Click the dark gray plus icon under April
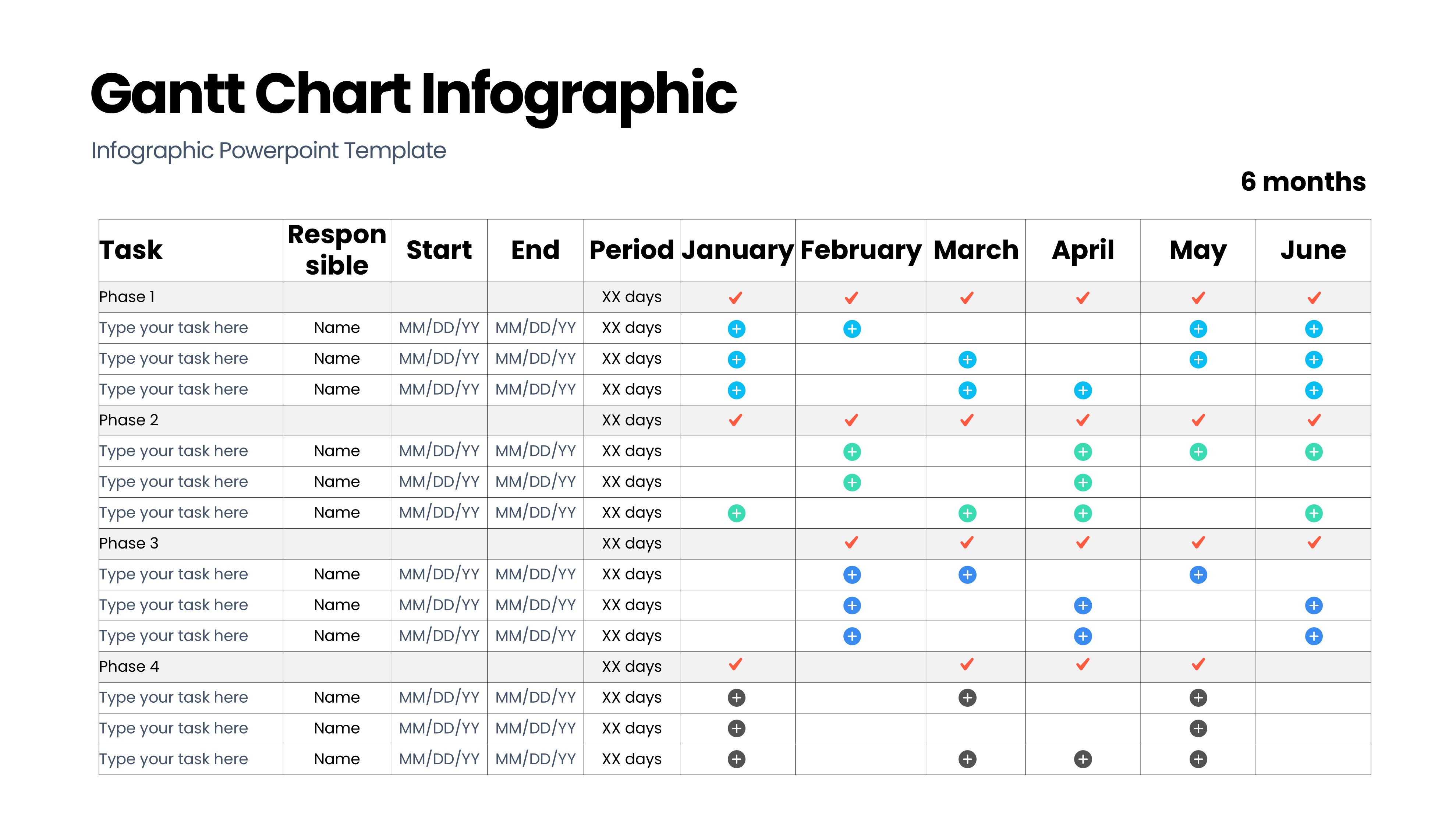 click(1083, 759)
